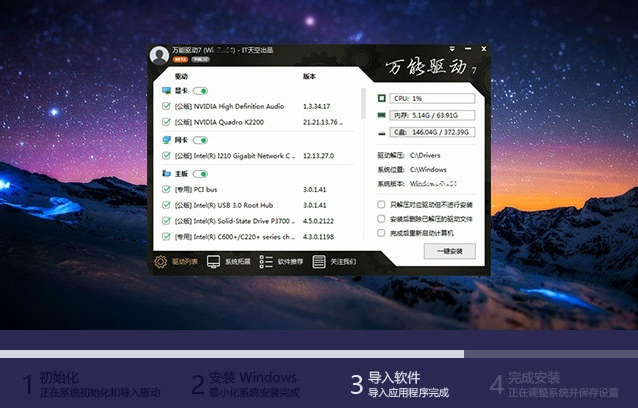The width and height of the screenshot is (638, 409).
Task: Toggle the 主板 driver group switch
Action: click(201, 174)
